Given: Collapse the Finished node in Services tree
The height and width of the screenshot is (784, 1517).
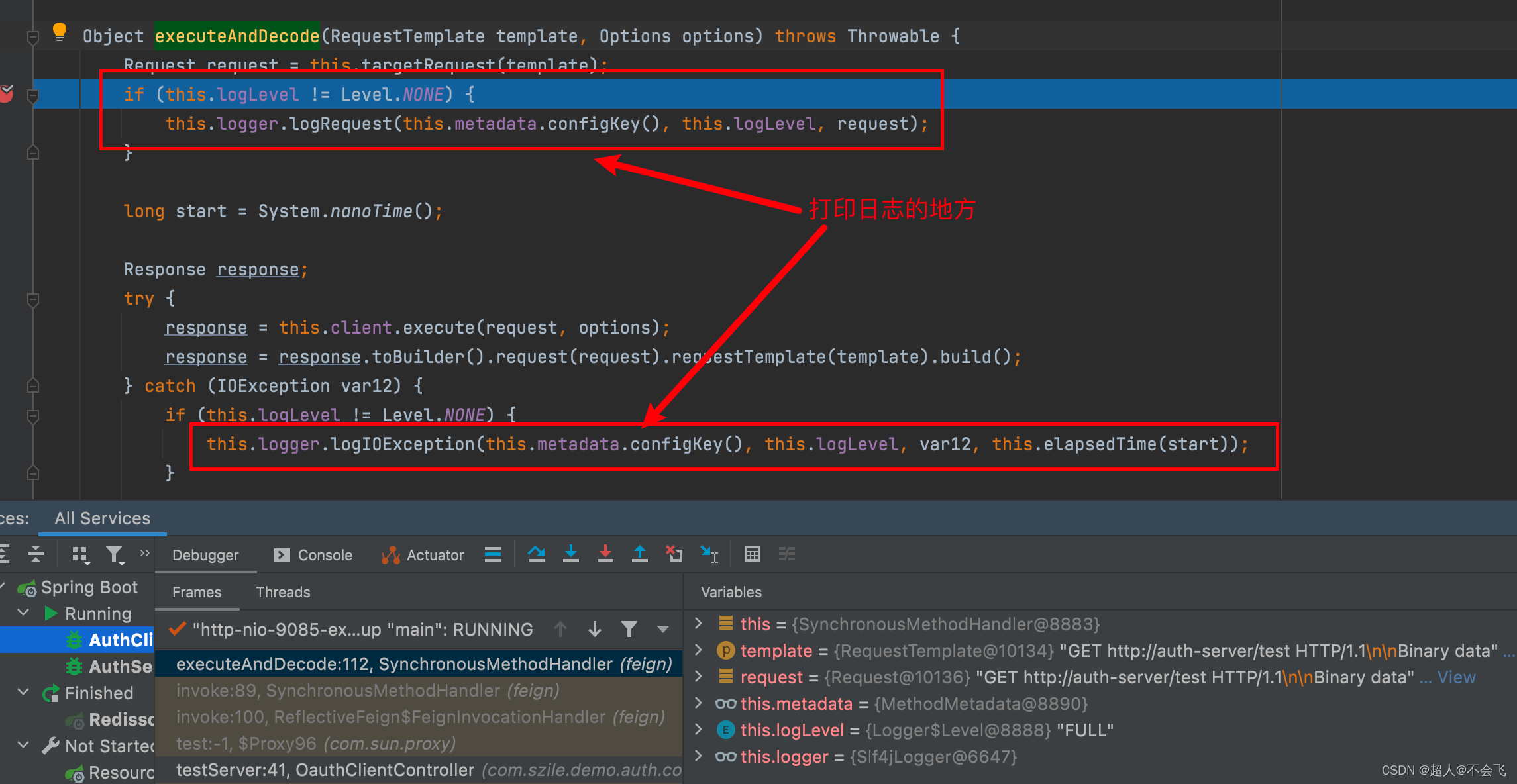Looking at the screenshot, I should point(23,692).
